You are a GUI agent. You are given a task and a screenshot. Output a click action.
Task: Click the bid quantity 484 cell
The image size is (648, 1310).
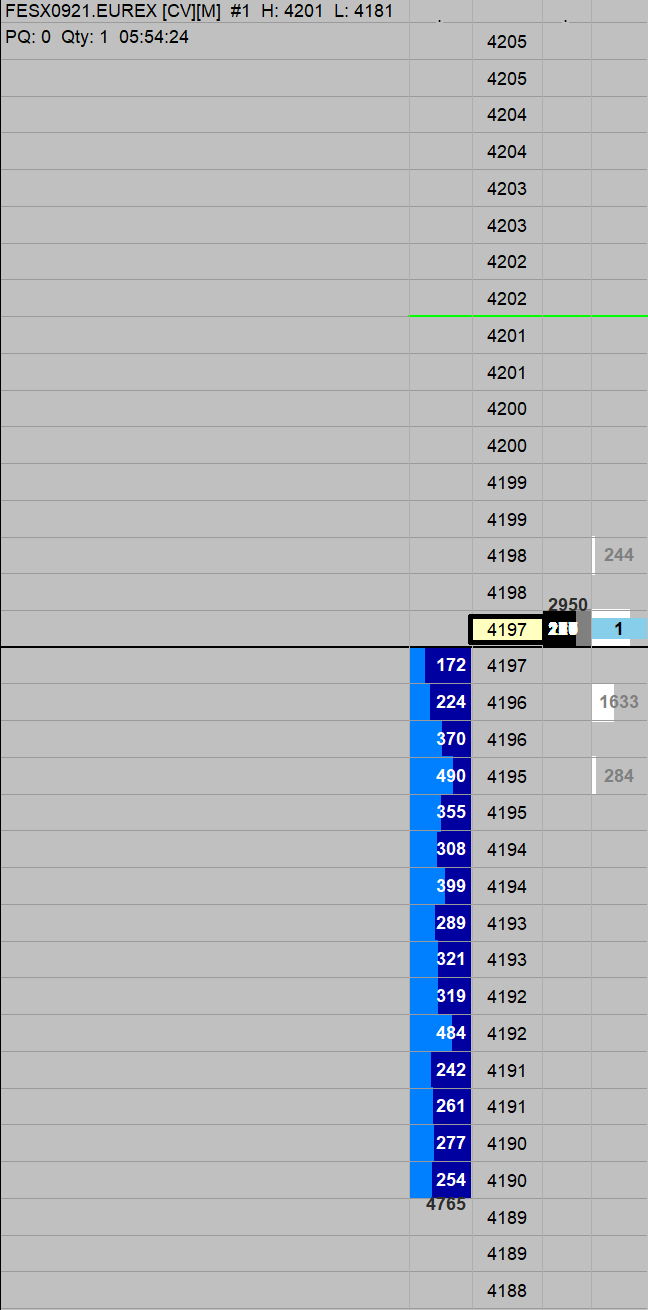click(441, 1033)
